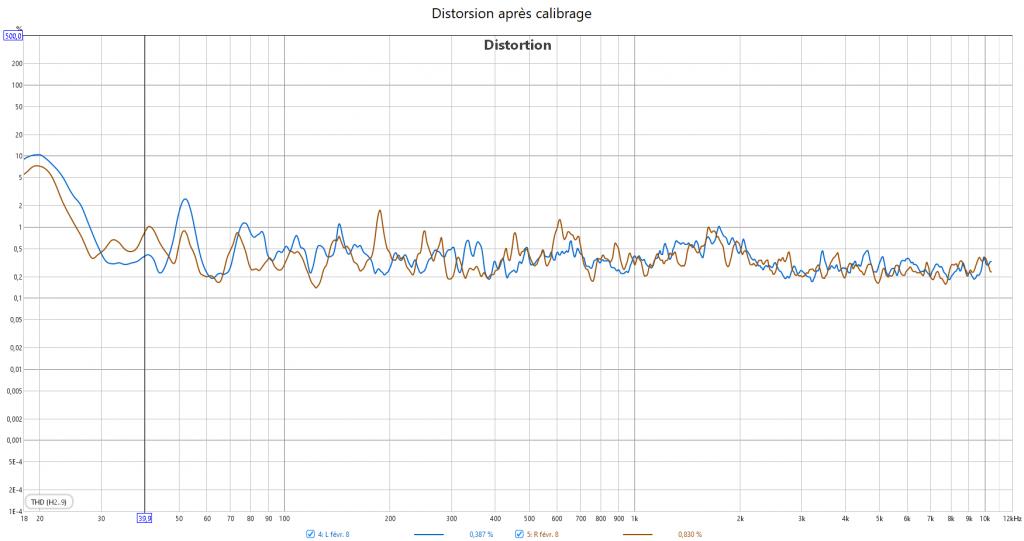Screen dimensions: 1024x541
Task: Click the bold Distortion graph title
Action: [x=517, y=45]
